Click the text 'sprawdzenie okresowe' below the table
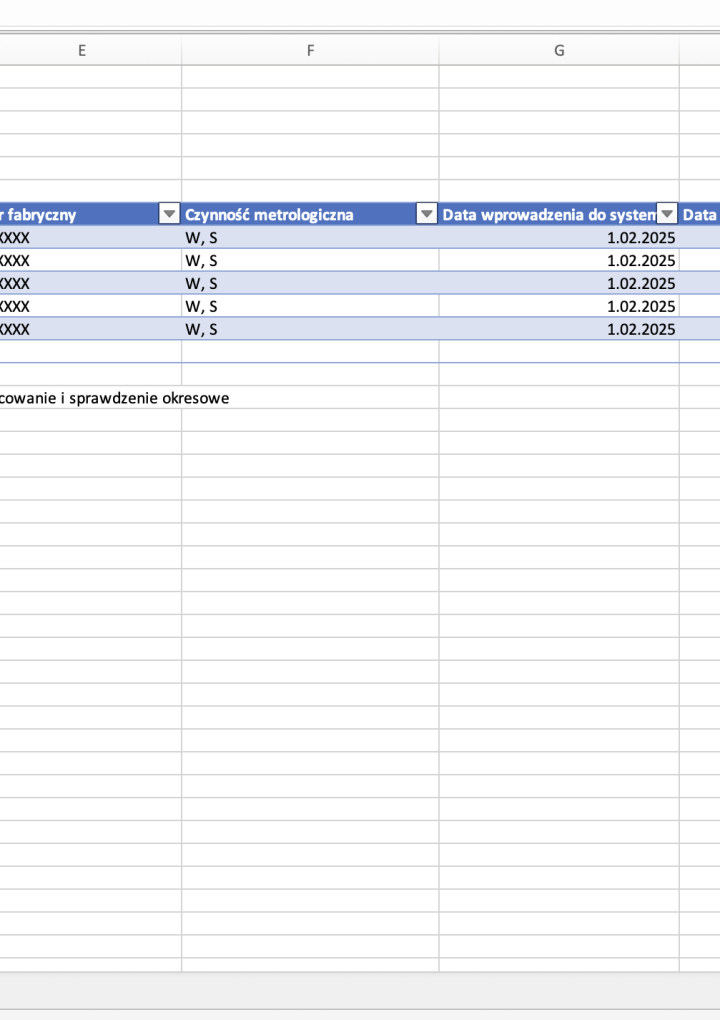Viewport: 720px width, 1020px height. (x=149, y=398)
